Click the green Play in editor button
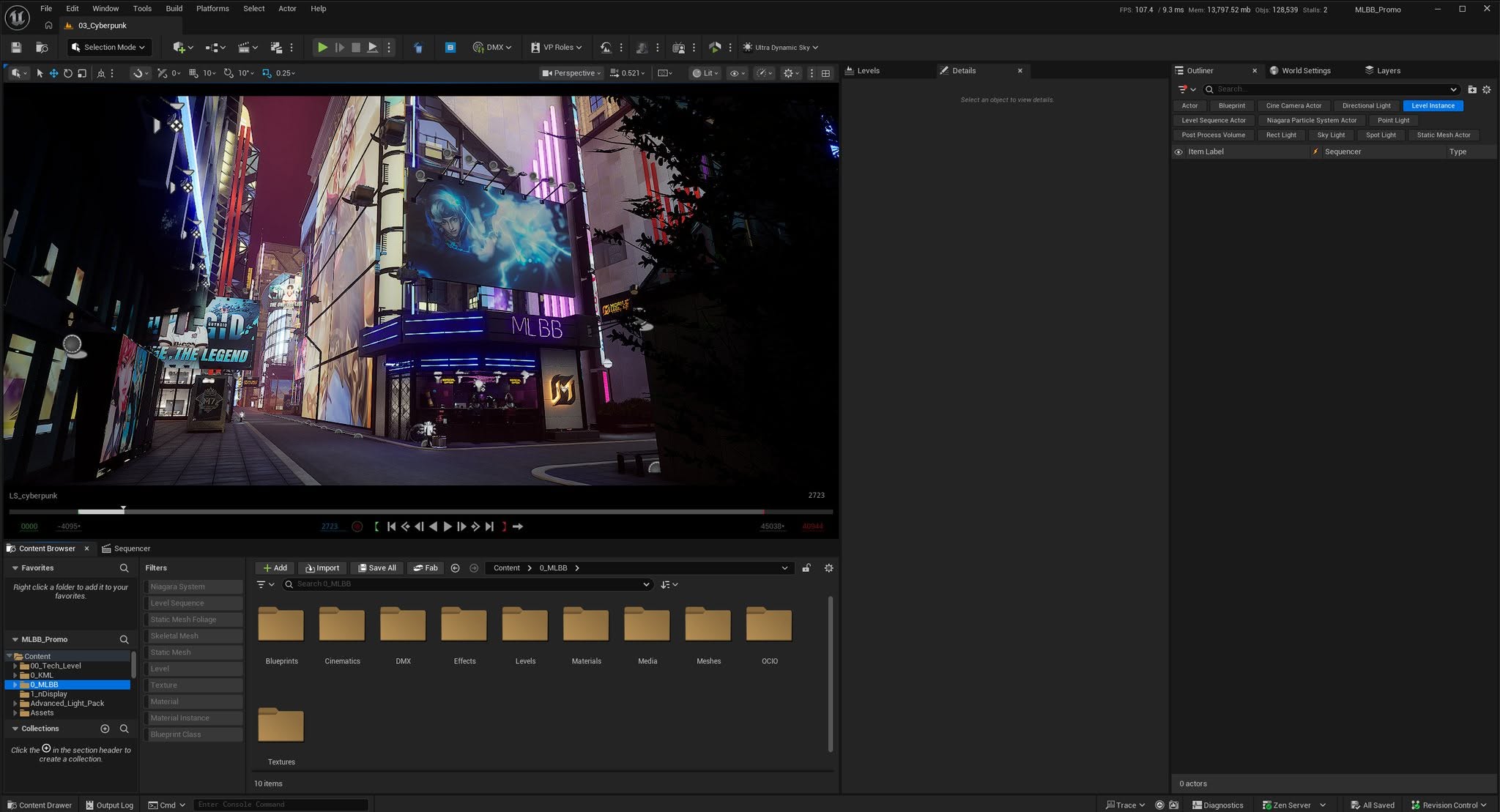The width and height of the screenshot is (1500, 812). click(x=322, y=48)
